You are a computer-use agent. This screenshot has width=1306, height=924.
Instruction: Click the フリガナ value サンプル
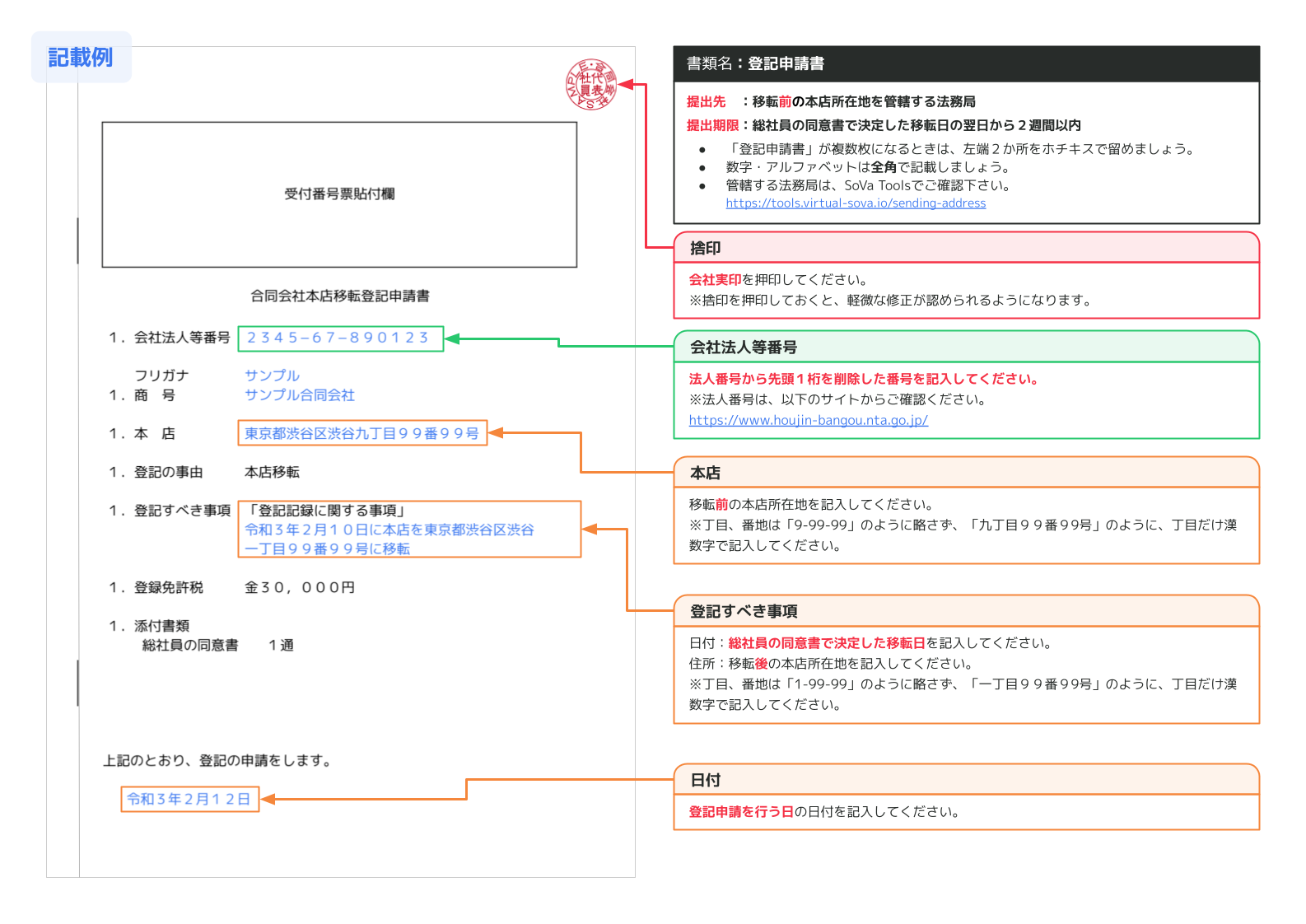click(272, 376)
